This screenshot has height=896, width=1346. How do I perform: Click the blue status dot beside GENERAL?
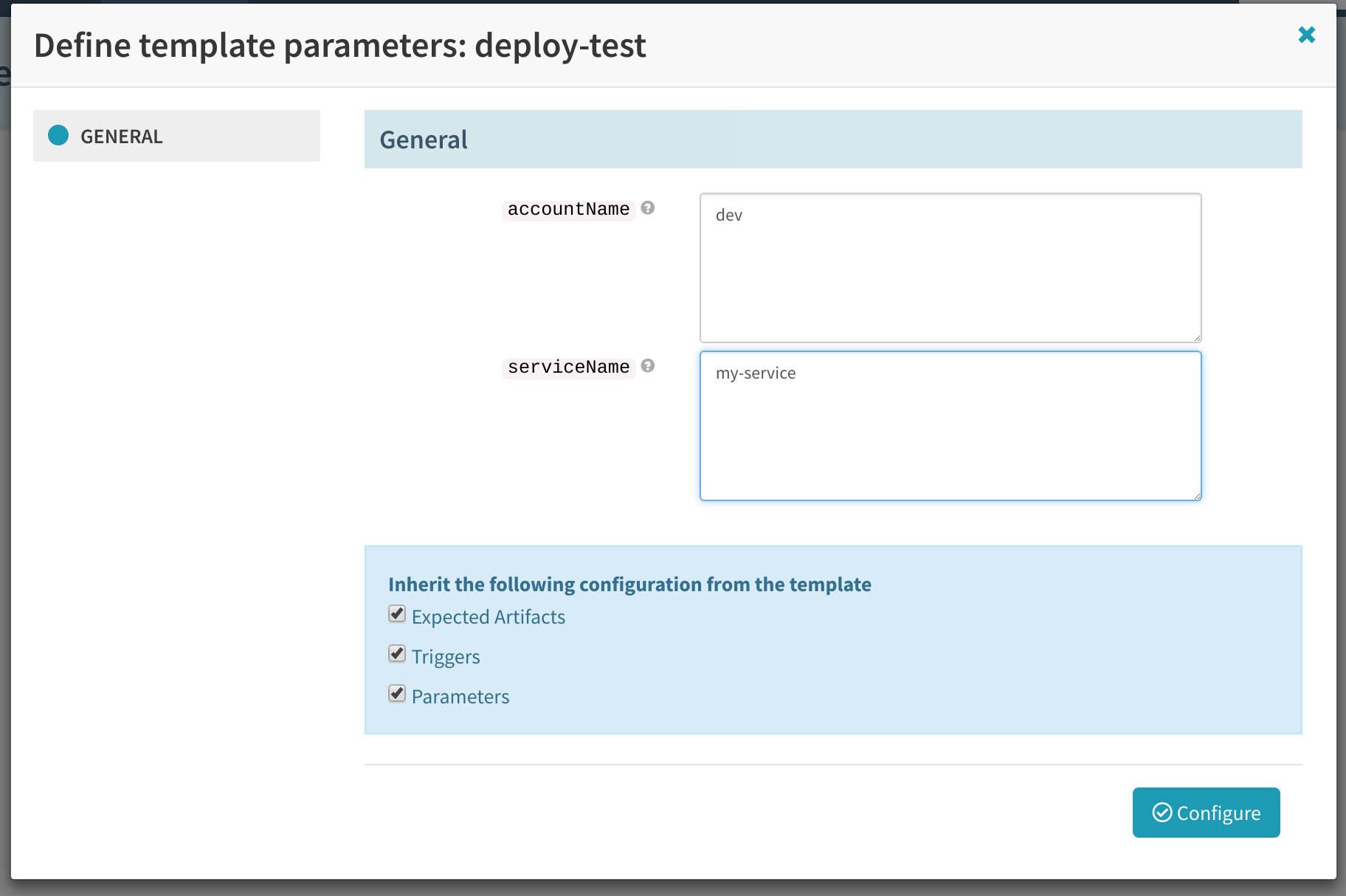(58, 135)
